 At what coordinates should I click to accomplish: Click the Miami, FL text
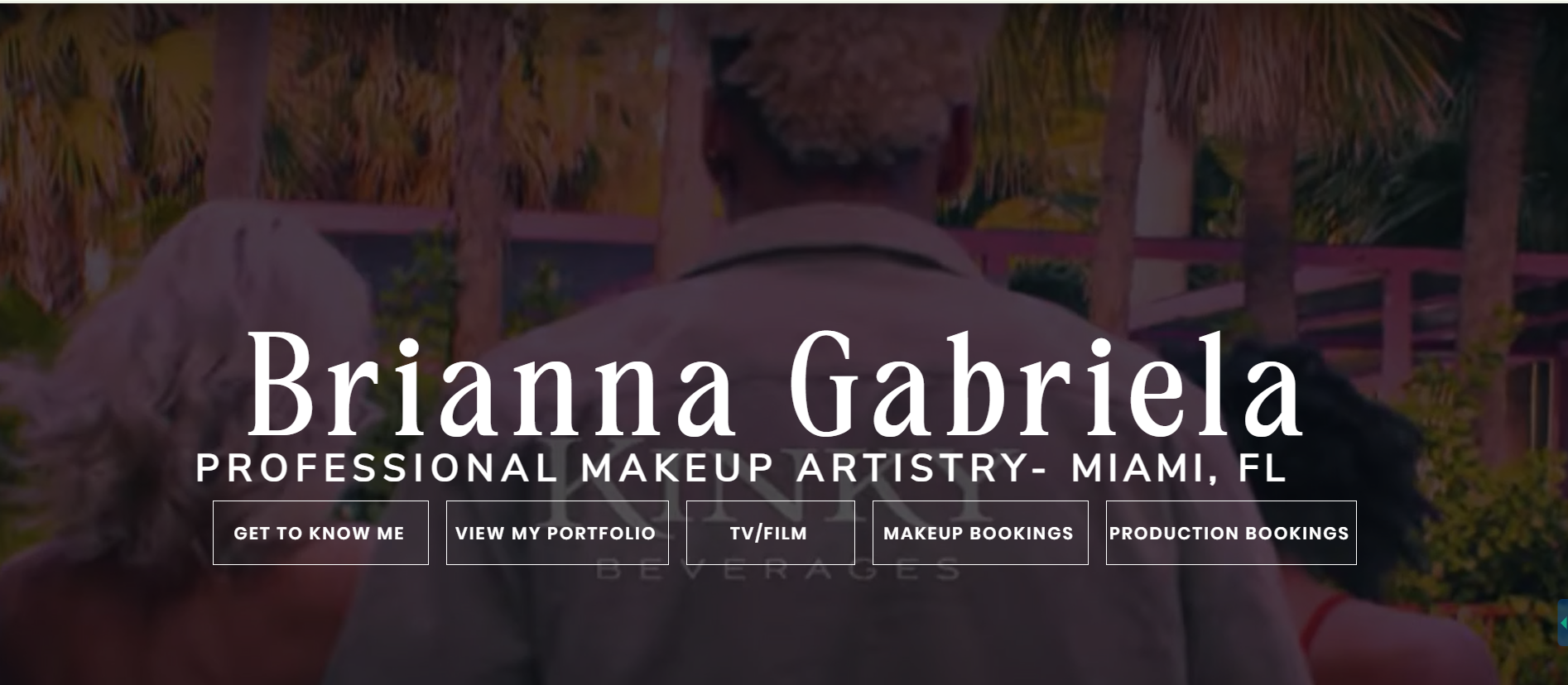[x=1179, y=468]
